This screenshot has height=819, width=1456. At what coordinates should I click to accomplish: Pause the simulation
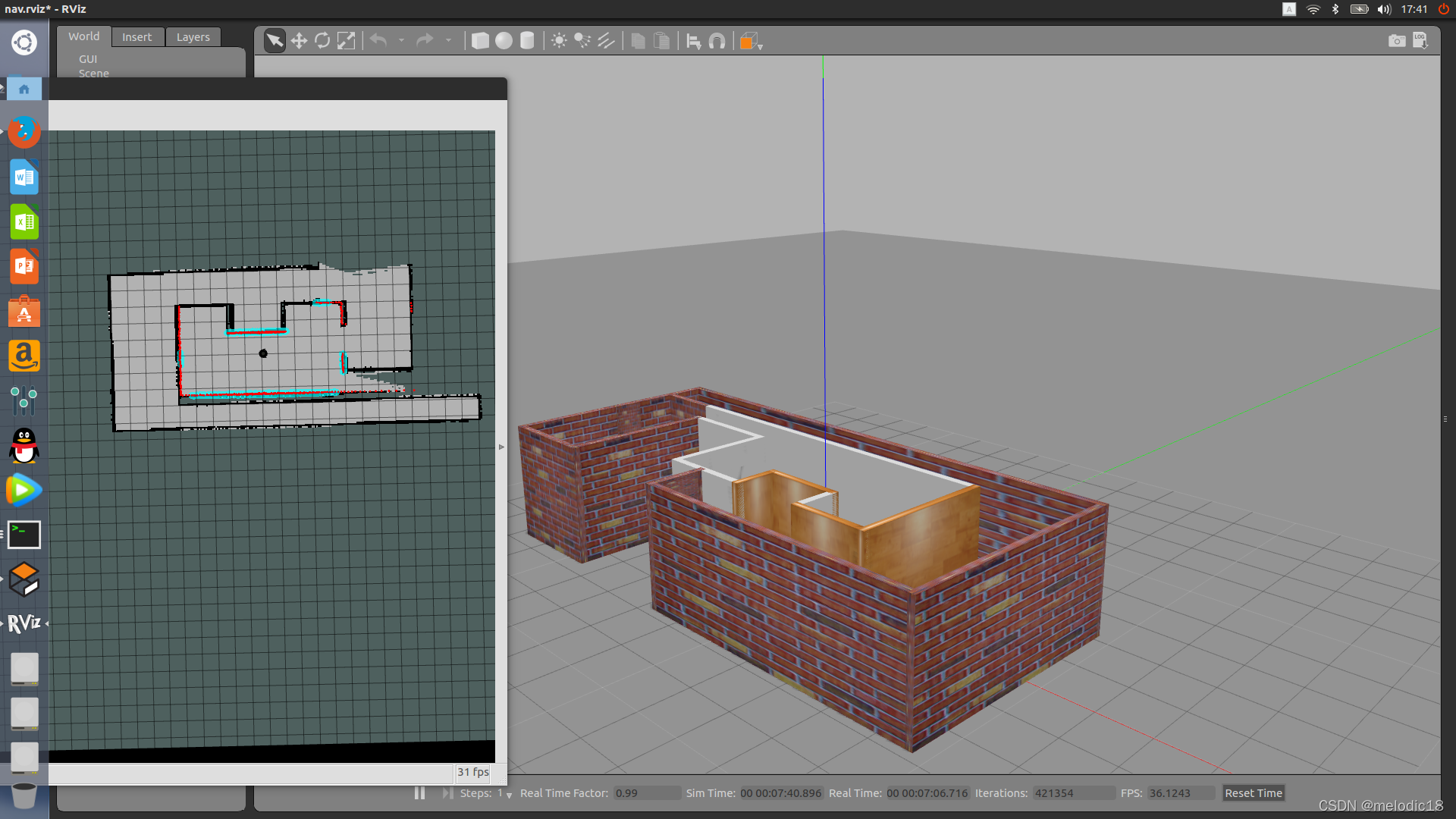click(x=419, y=793)
